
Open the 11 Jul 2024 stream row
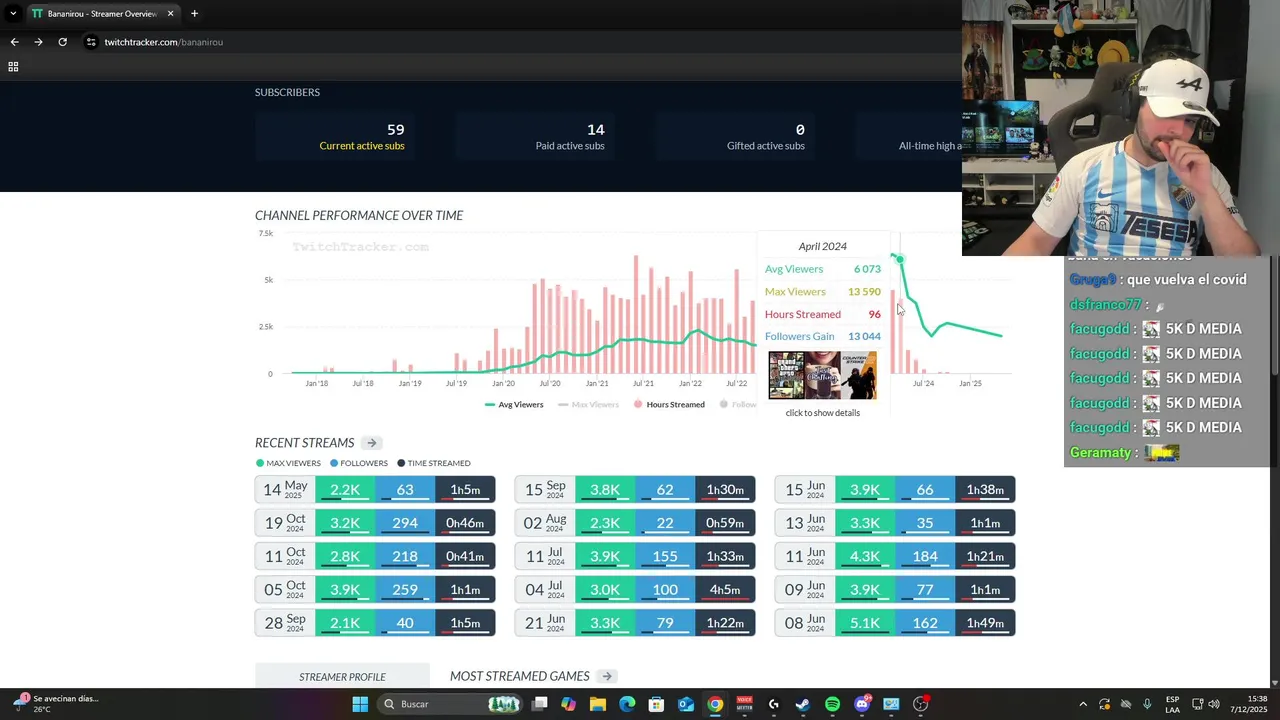point(635,556)
